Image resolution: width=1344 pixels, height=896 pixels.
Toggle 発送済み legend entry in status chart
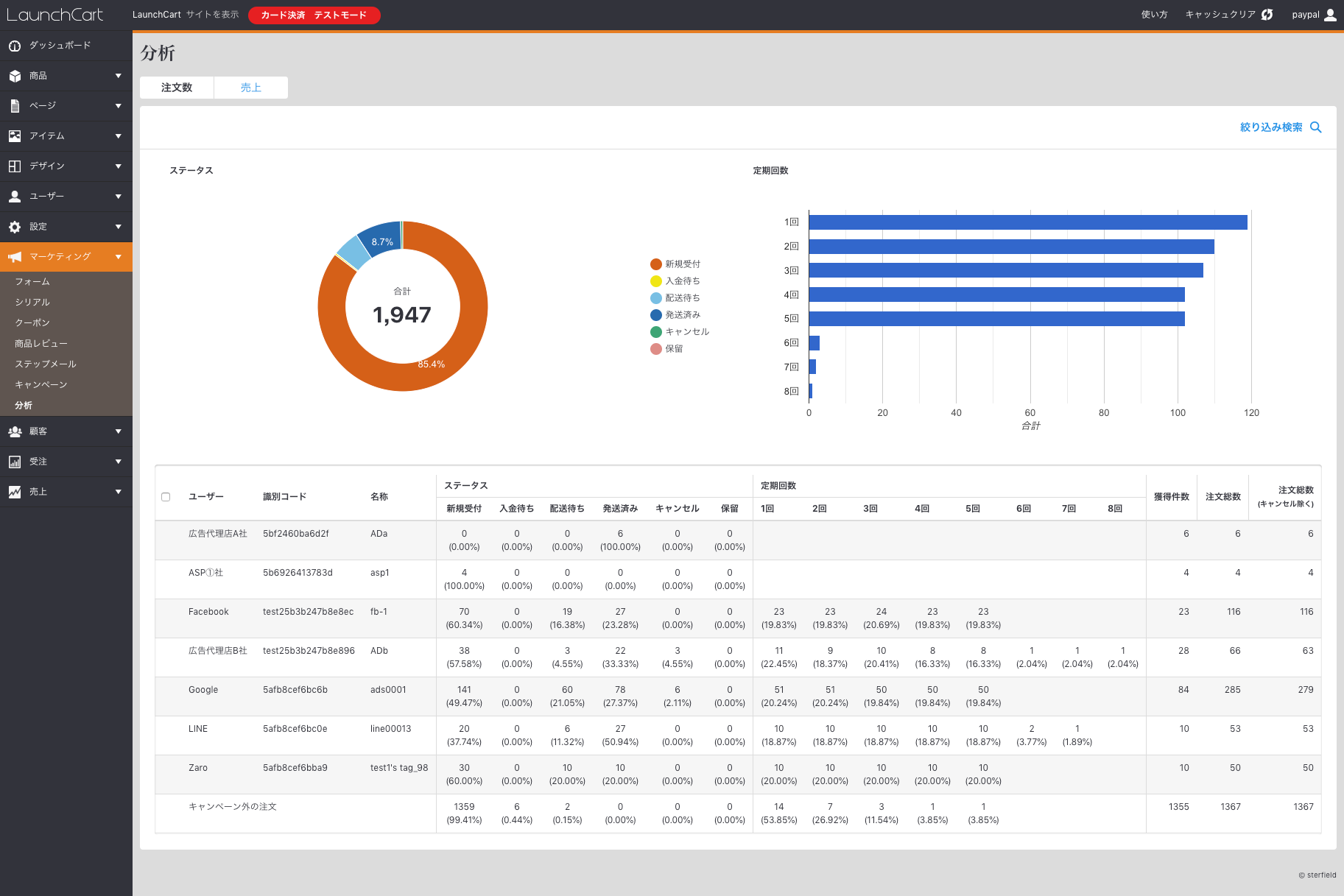point(675,315)
